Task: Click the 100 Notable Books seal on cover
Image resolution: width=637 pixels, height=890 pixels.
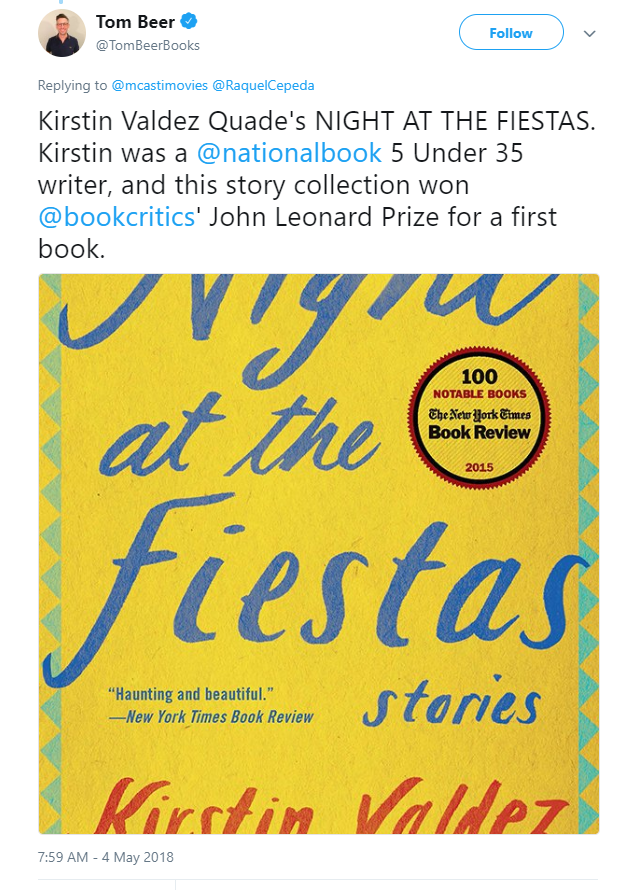Action: pyautogui.click(x=479, y=418)
